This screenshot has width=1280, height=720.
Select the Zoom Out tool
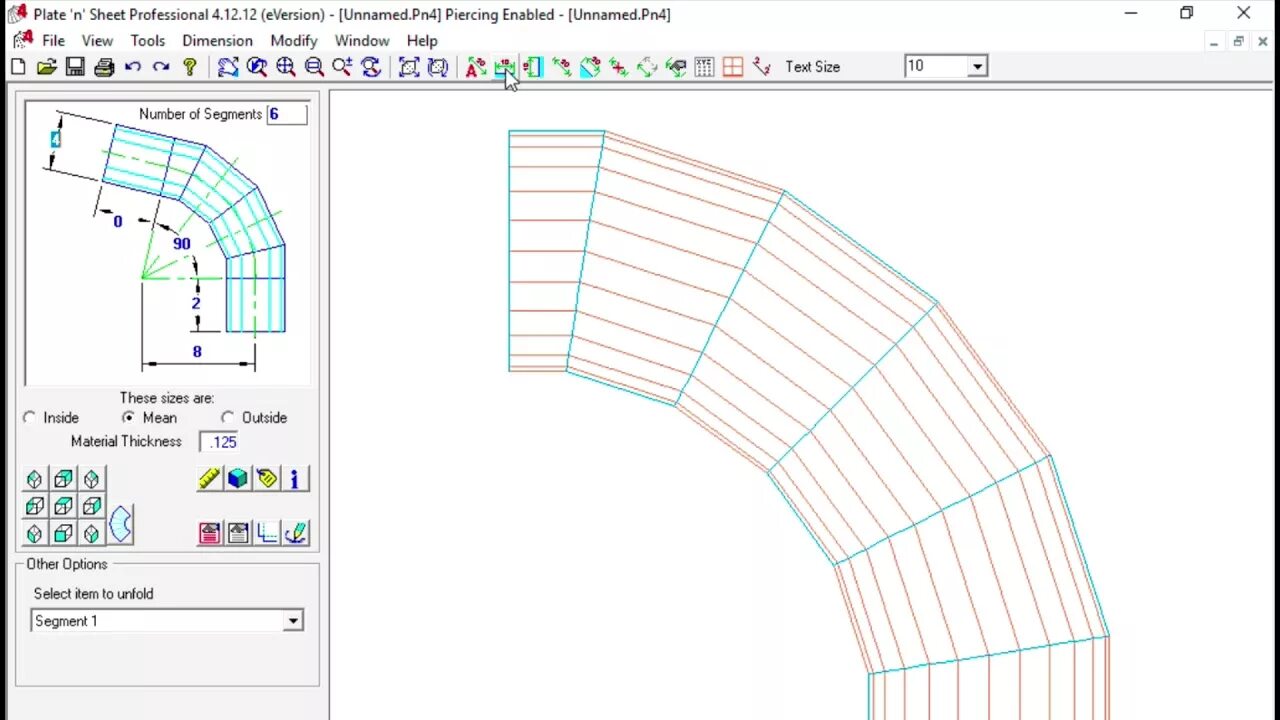[314, 66]
